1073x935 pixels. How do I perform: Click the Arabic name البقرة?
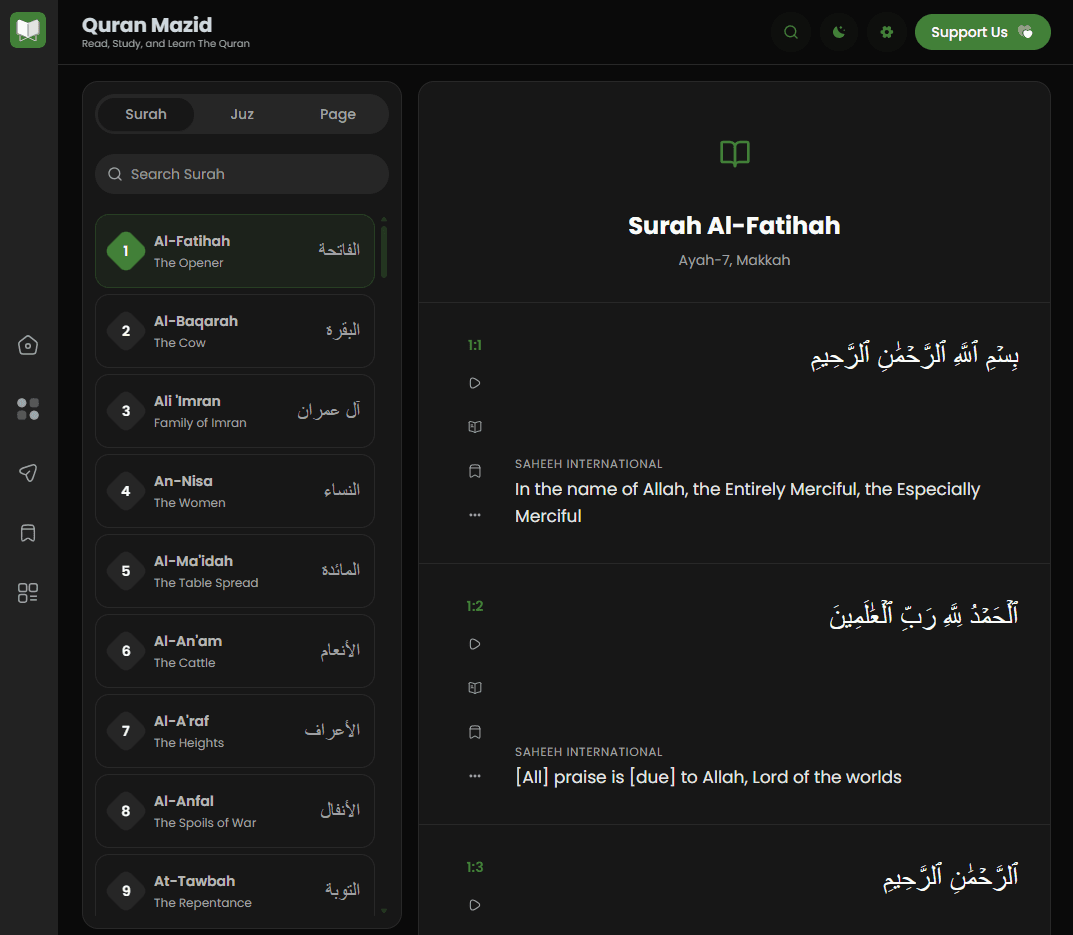coord(343,330)
